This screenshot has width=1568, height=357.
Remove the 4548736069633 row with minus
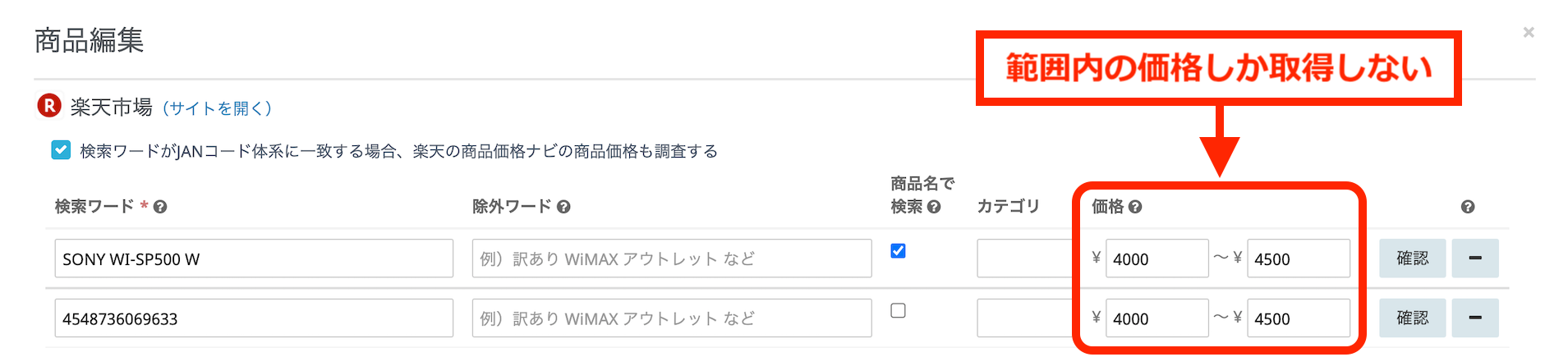[1474, 318]
